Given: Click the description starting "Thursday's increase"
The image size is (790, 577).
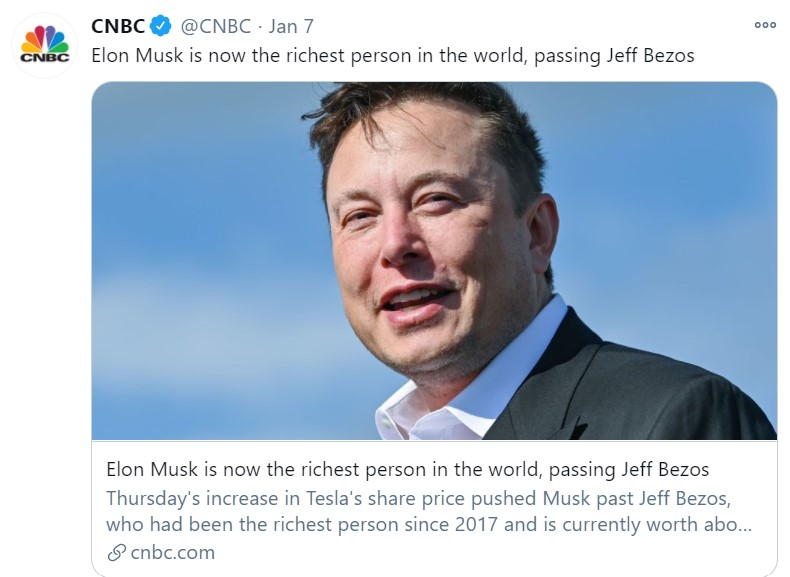Looking at the screenshot, I should coord(428,511).
